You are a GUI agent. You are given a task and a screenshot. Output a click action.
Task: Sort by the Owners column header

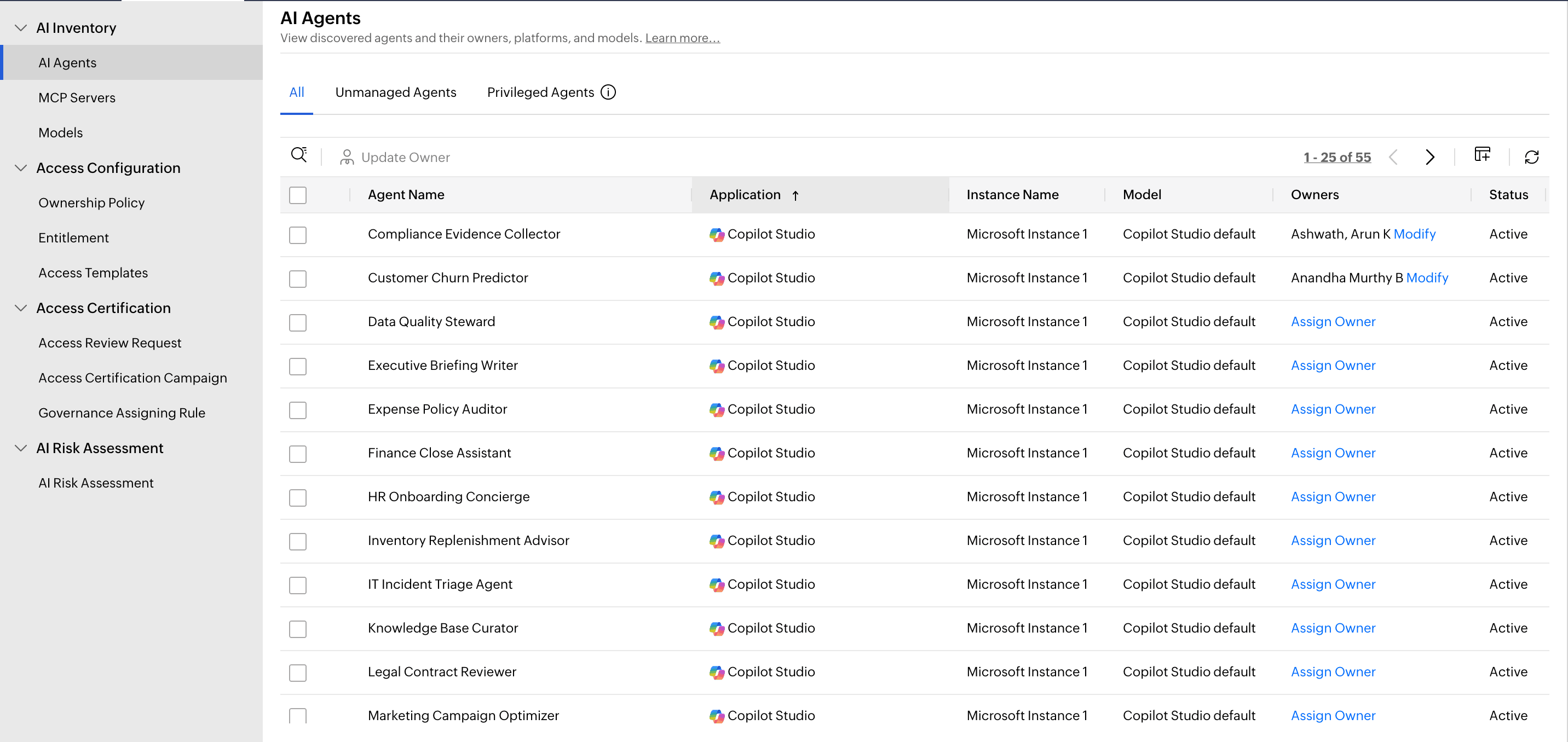pyautogui.click(x=1315, y=195)
